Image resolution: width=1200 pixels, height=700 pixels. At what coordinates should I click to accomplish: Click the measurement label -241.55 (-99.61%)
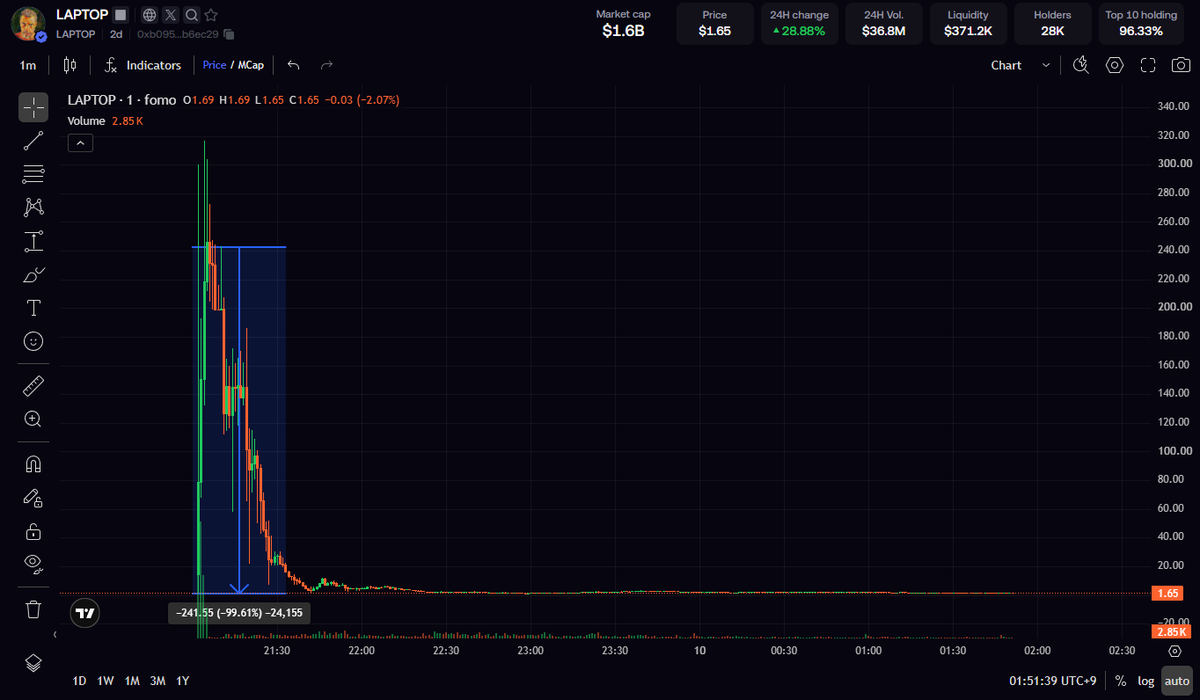(x=240, y=612)
